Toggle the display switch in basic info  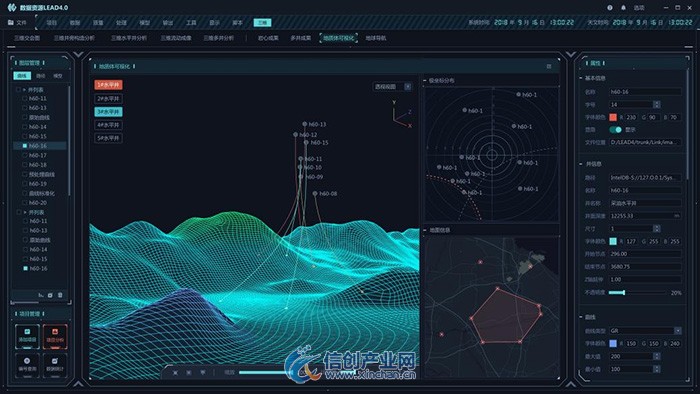pos(616,129)
